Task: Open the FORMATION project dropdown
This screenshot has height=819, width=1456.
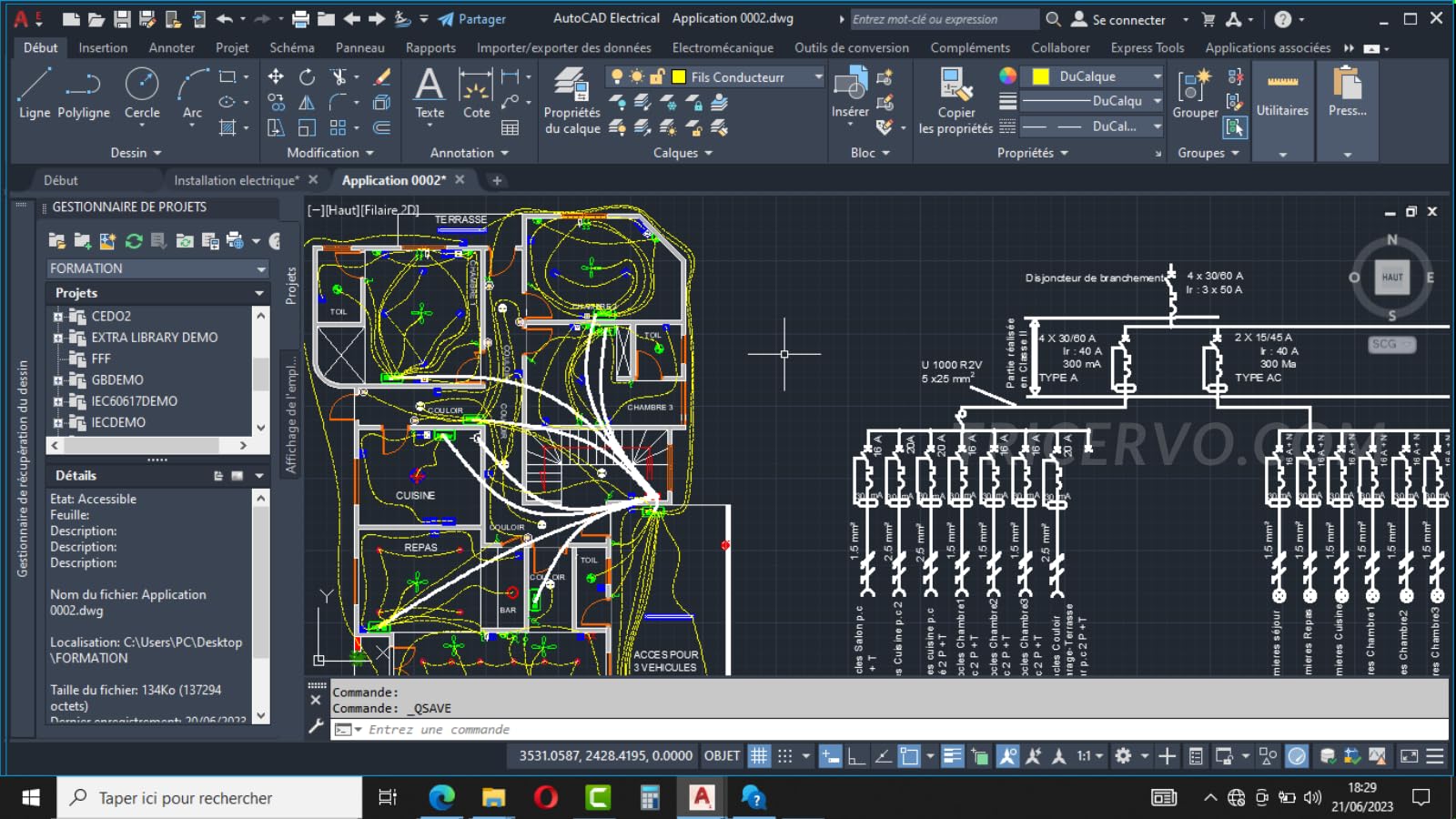Action: [261, 268]
